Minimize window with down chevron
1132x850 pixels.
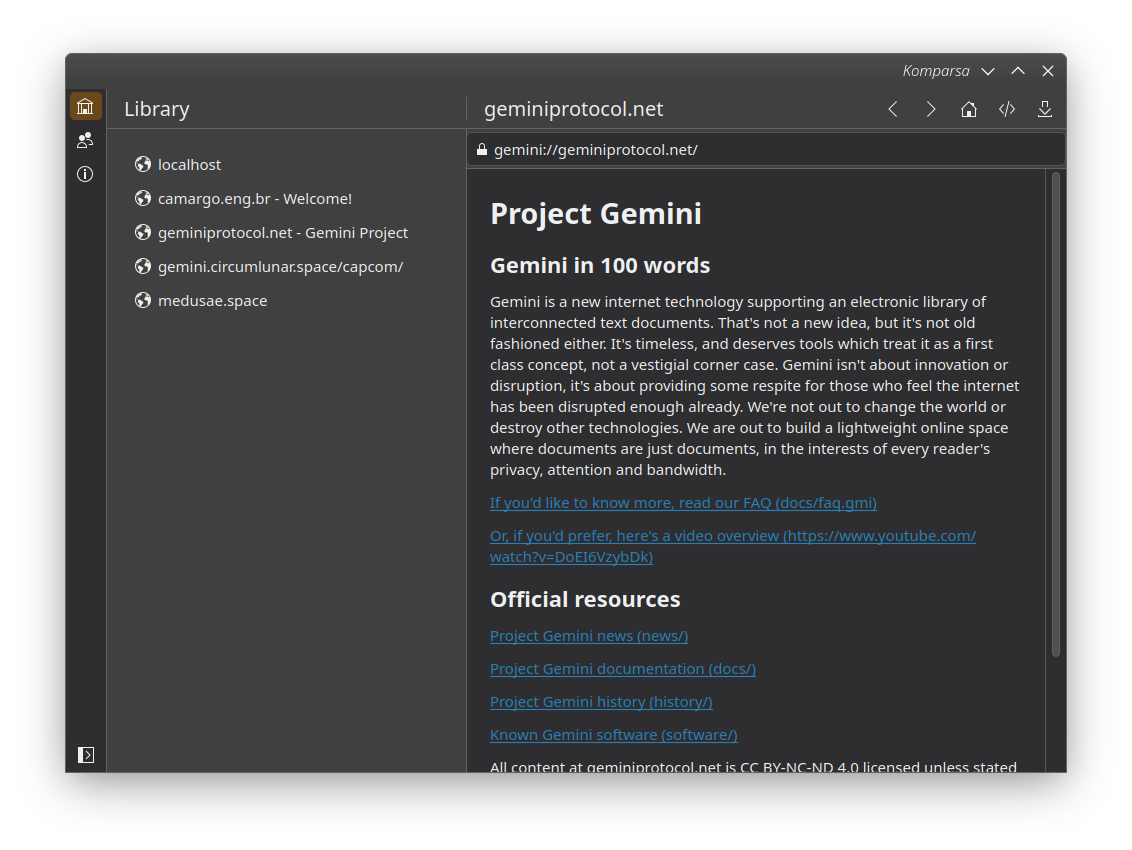tap(988, 71)
